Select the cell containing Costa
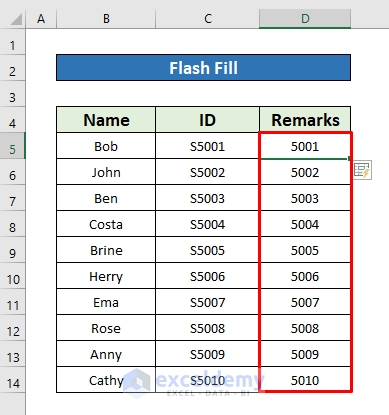 [106, 224]
